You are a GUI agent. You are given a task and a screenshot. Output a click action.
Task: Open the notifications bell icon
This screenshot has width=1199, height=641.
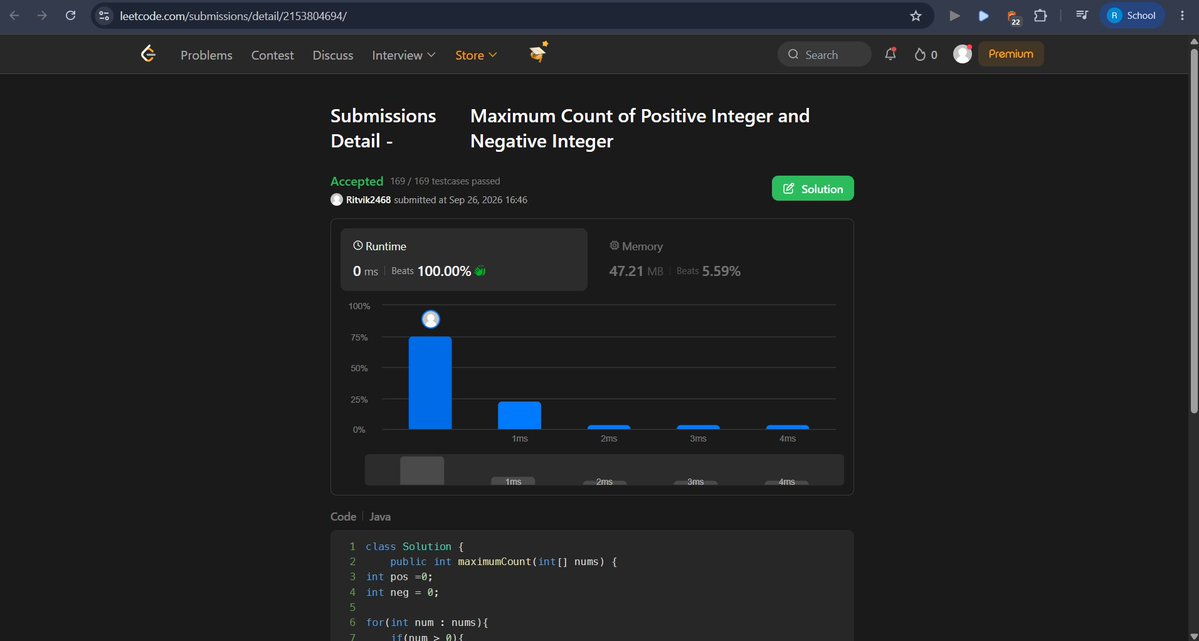(890, 54)
